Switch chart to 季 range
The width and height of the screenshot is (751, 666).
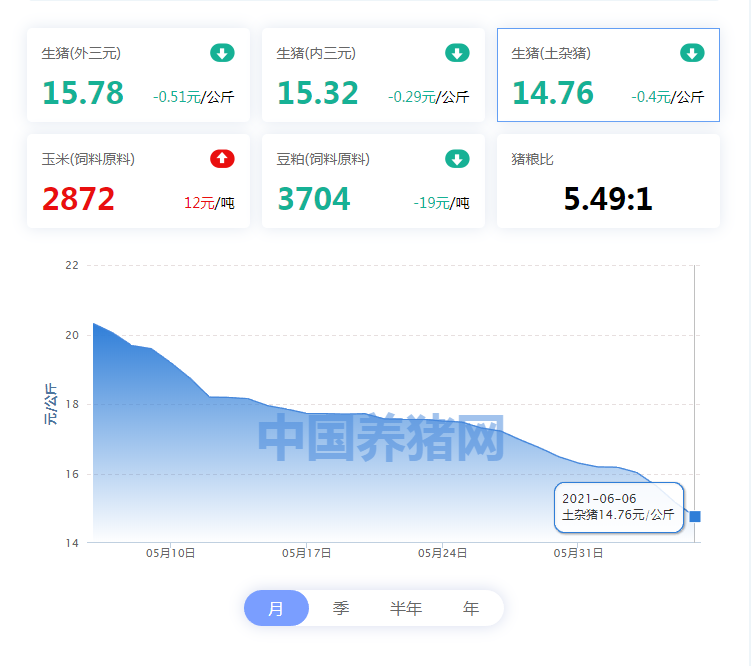341,608
